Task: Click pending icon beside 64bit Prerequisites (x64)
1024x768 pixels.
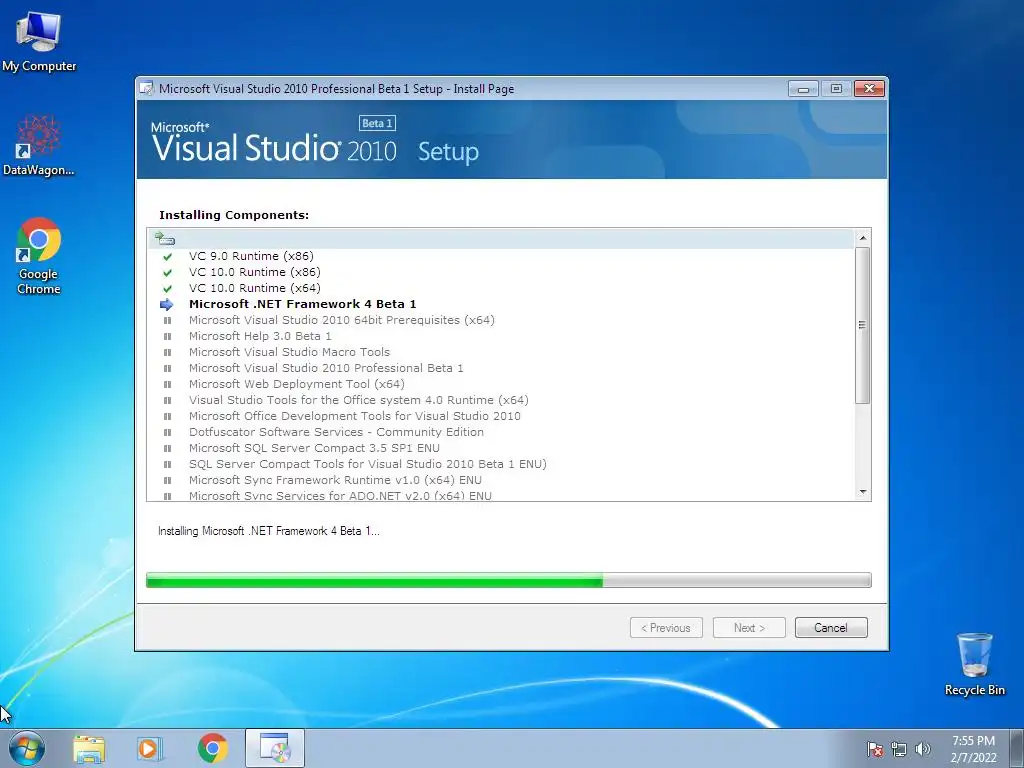Action: coord(167,321)
